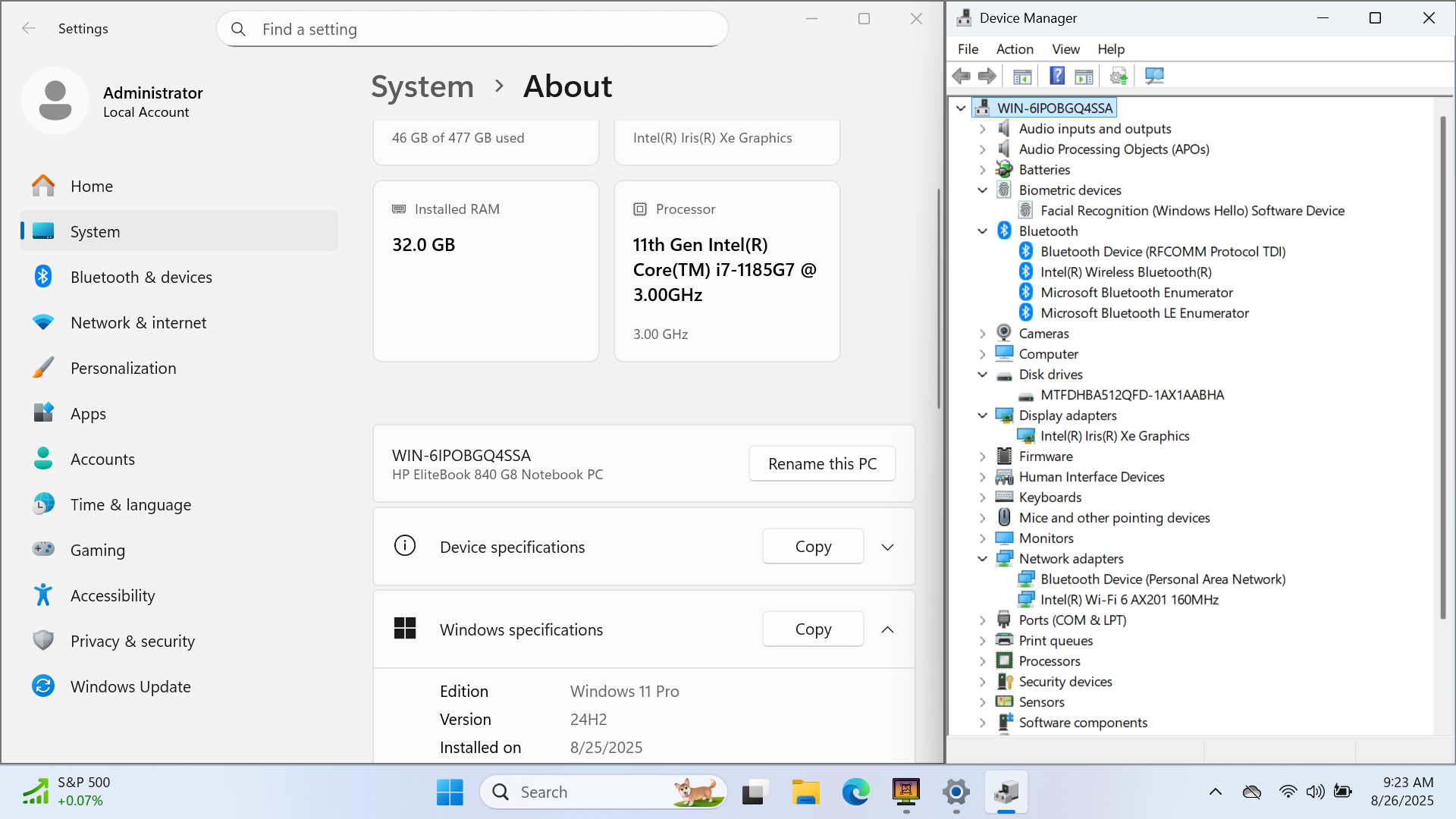Click the volume icon in system tray
Image resolution: width=1456 pixels, height=819 pixels.
1315,792
